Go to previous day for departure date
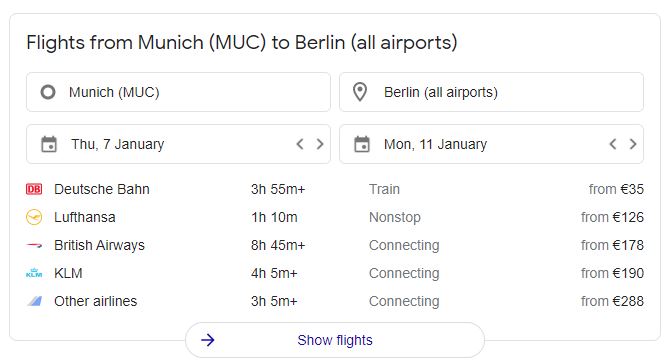This screenshot has height=363, width=670. click(300, 144)
